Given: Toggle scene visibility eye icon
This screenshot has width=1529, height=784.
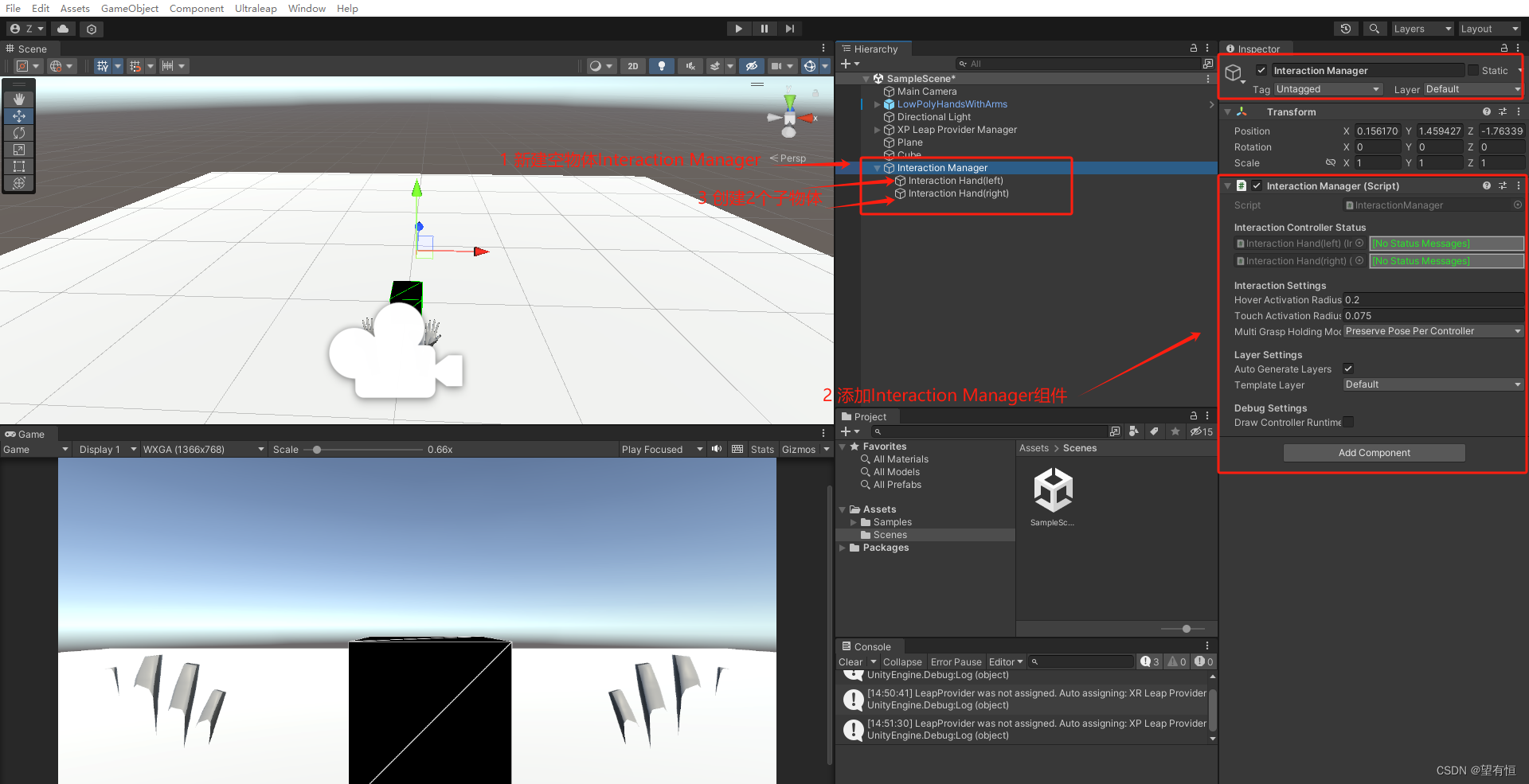Looking at the screenshot, I should (751, 66).
